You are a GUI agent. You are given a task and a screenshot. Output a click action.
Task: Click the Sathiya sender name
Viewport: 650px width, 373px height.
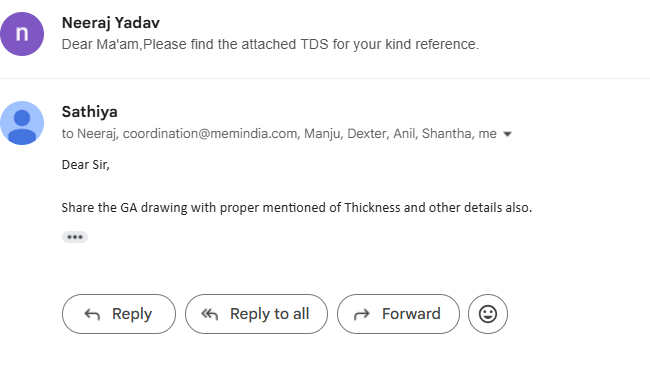coord(90,112)
